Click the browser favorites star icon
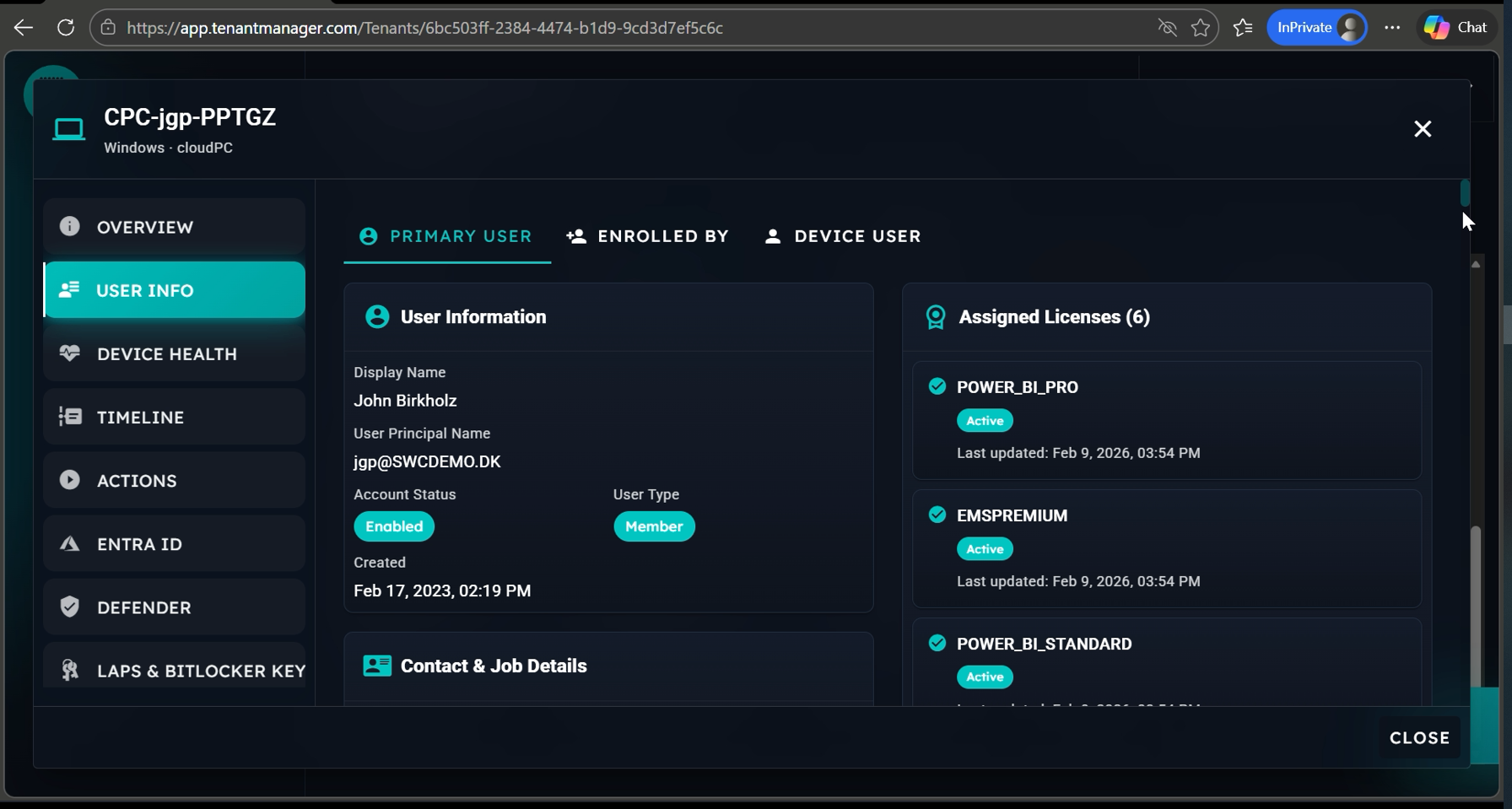 click(x=1200, y=28)
